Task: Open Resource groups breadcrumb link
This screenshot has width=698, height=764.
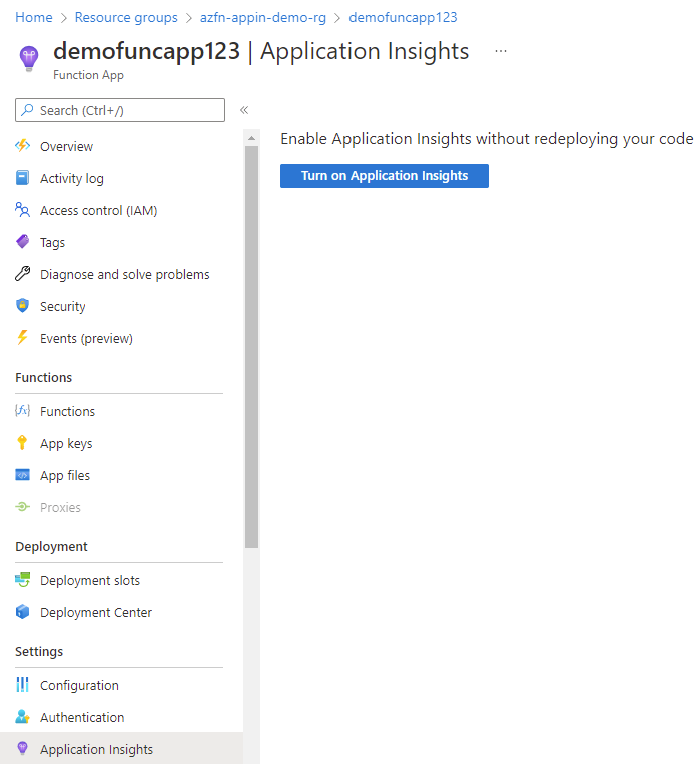Action: (126, 18)
